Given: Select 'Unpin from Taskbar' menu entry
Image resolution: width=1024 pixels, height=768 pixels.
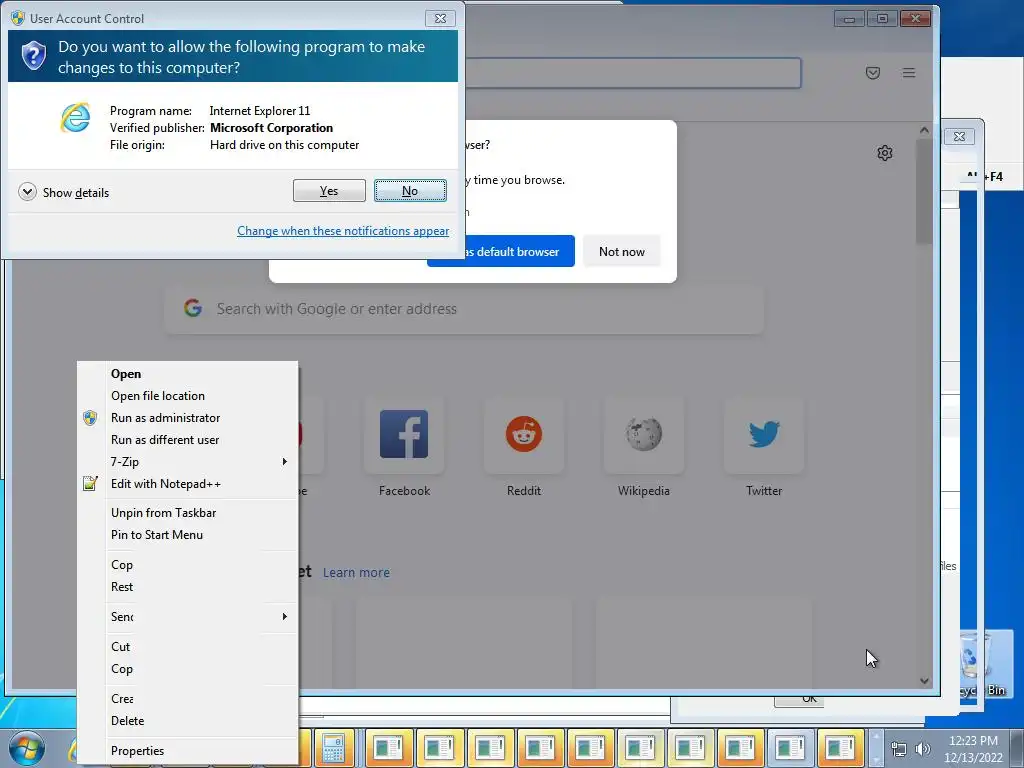Looking at the screenshot, I should coord(187,513).
